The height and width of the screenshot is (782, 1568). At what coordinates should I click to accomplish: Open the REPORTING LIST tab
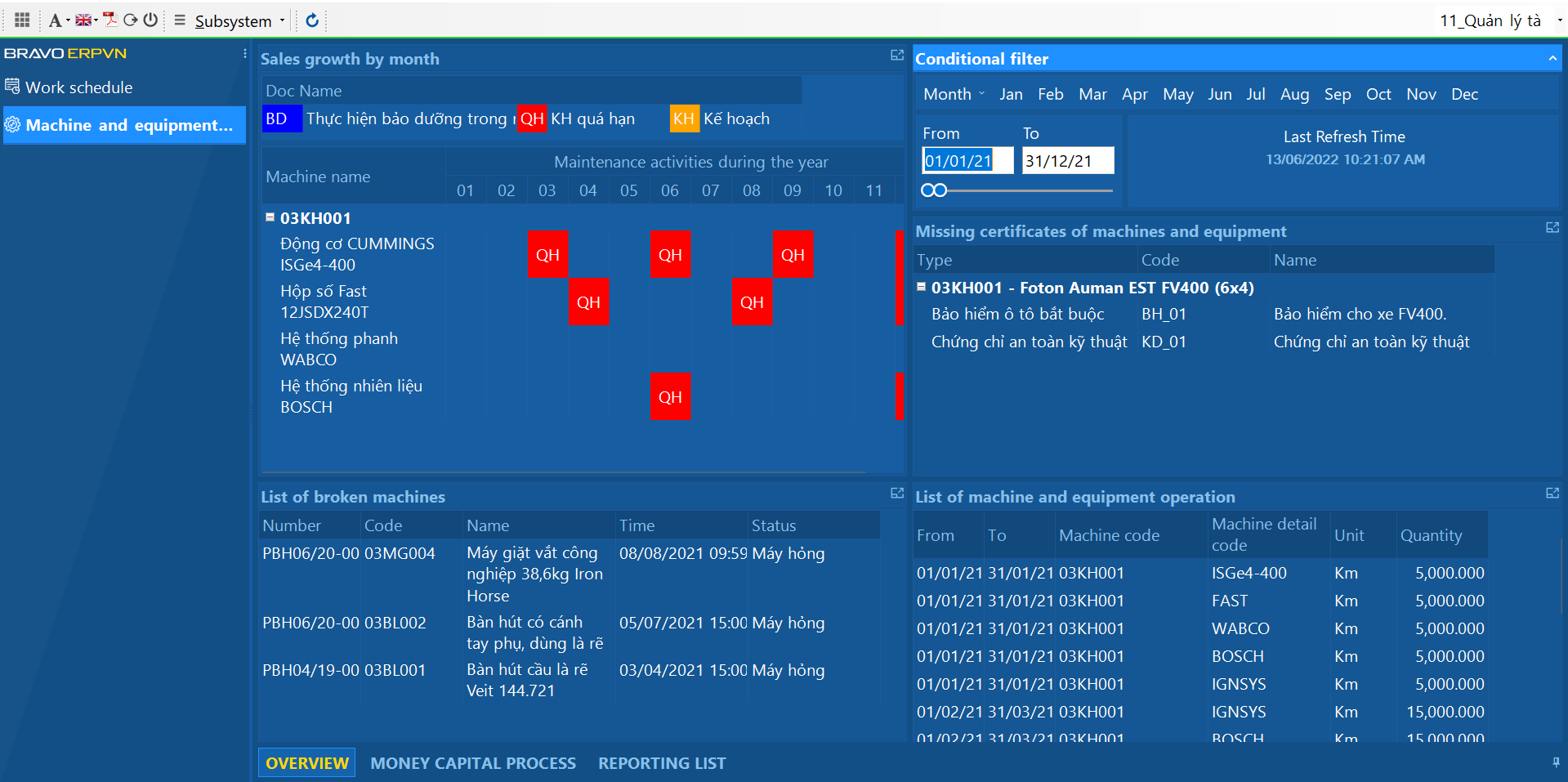click(x=662, y=762)
